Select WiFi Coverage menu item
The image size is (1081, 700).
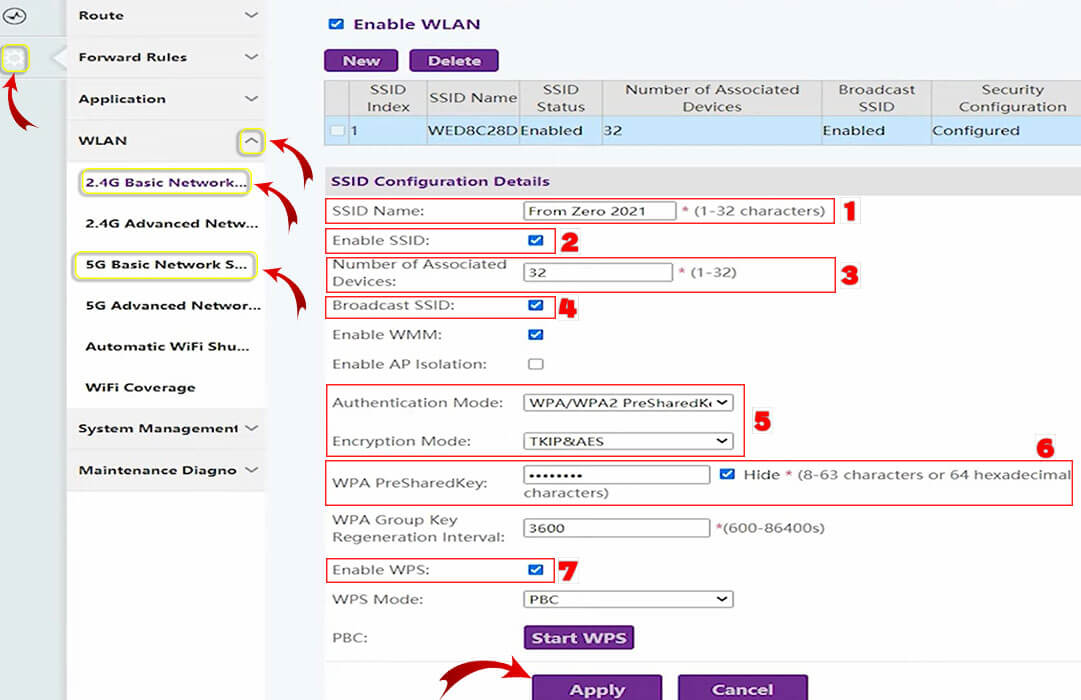click(x=140, y=387)
